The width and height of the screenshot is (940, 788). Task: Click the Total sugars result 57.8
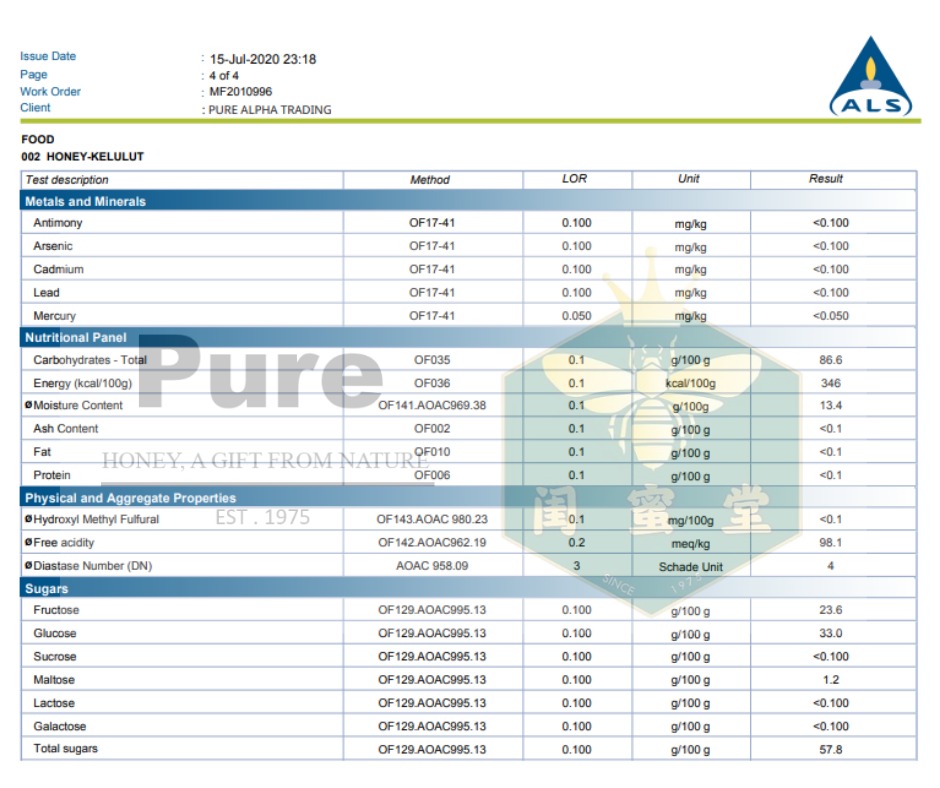point(830,750)
